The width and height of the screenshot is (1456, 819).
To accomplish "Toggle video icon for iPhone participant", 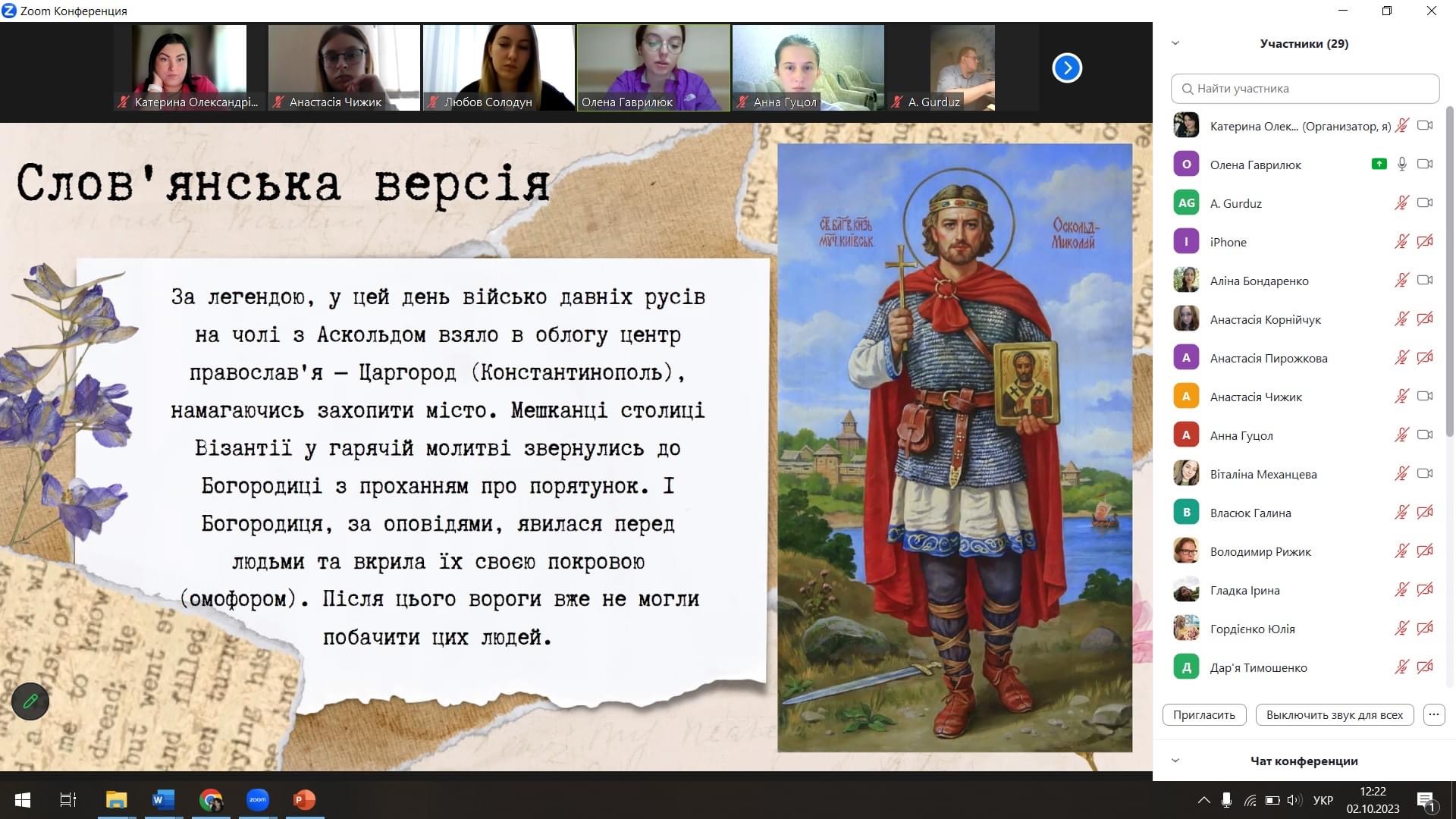I will pyautogui.click(x=1425, y=241).
